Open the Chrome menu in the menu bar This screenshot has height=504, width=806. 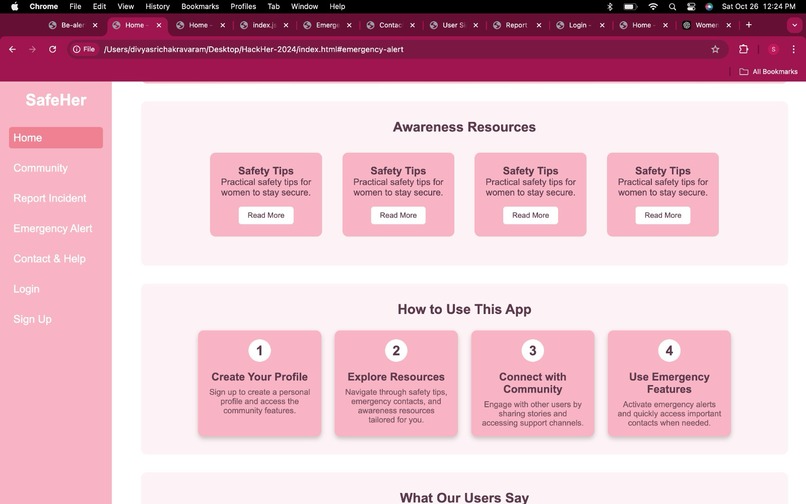44,6
